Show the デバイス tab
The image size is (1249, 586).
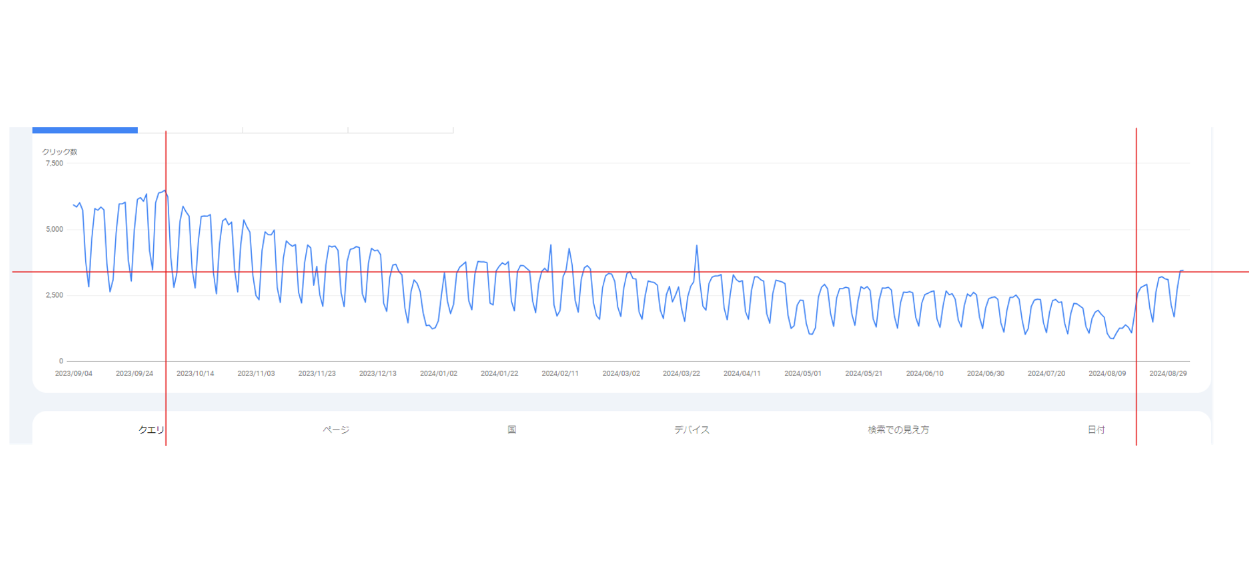pyautogui.click(x=692, y=430)
